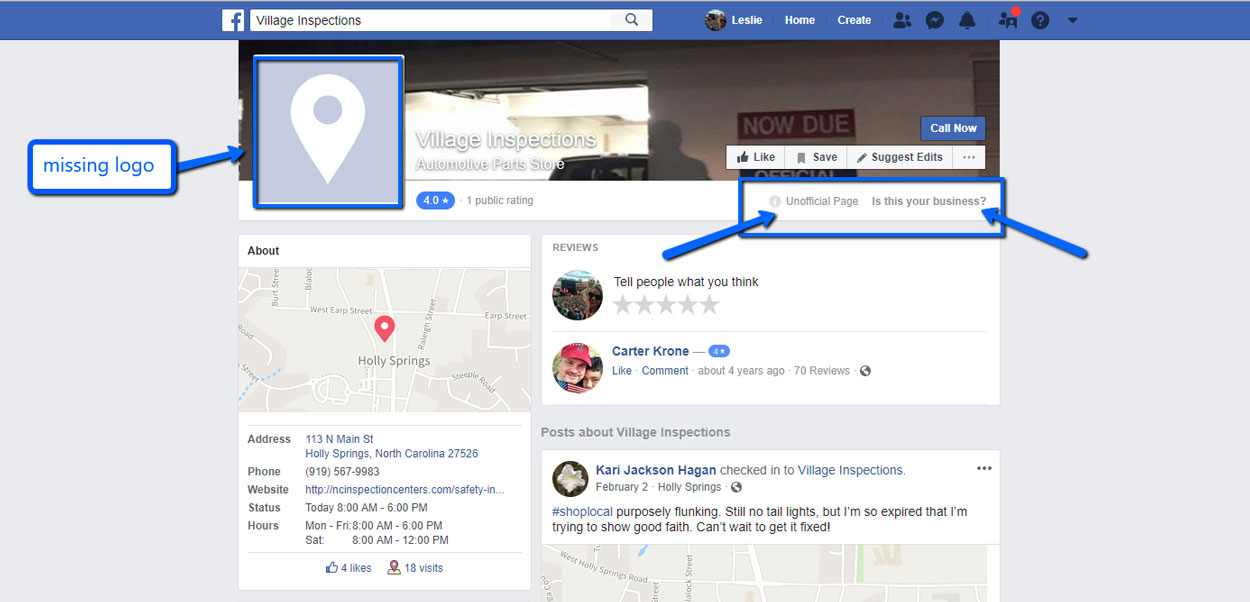Open friend requests icon
Image resolution: width=1250 pixels, height=602 pixels.
click(x=902, y=20)
